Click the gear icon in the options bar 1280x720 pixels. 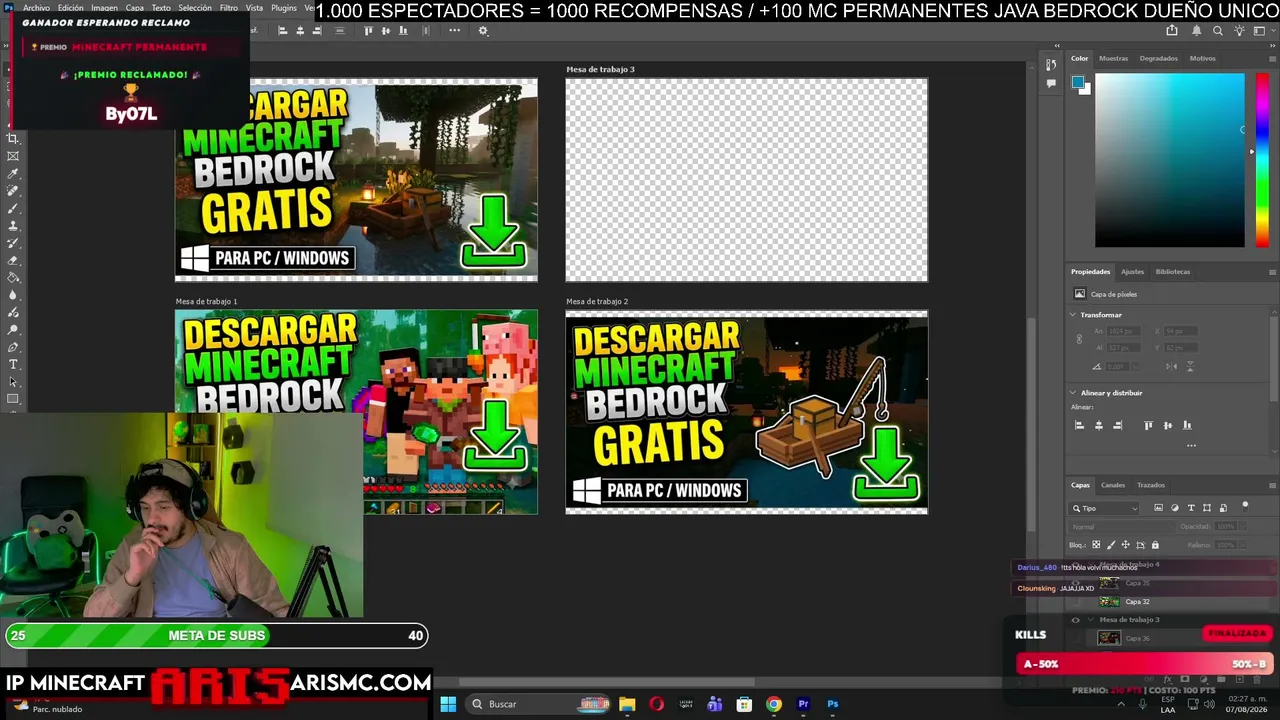483,31
